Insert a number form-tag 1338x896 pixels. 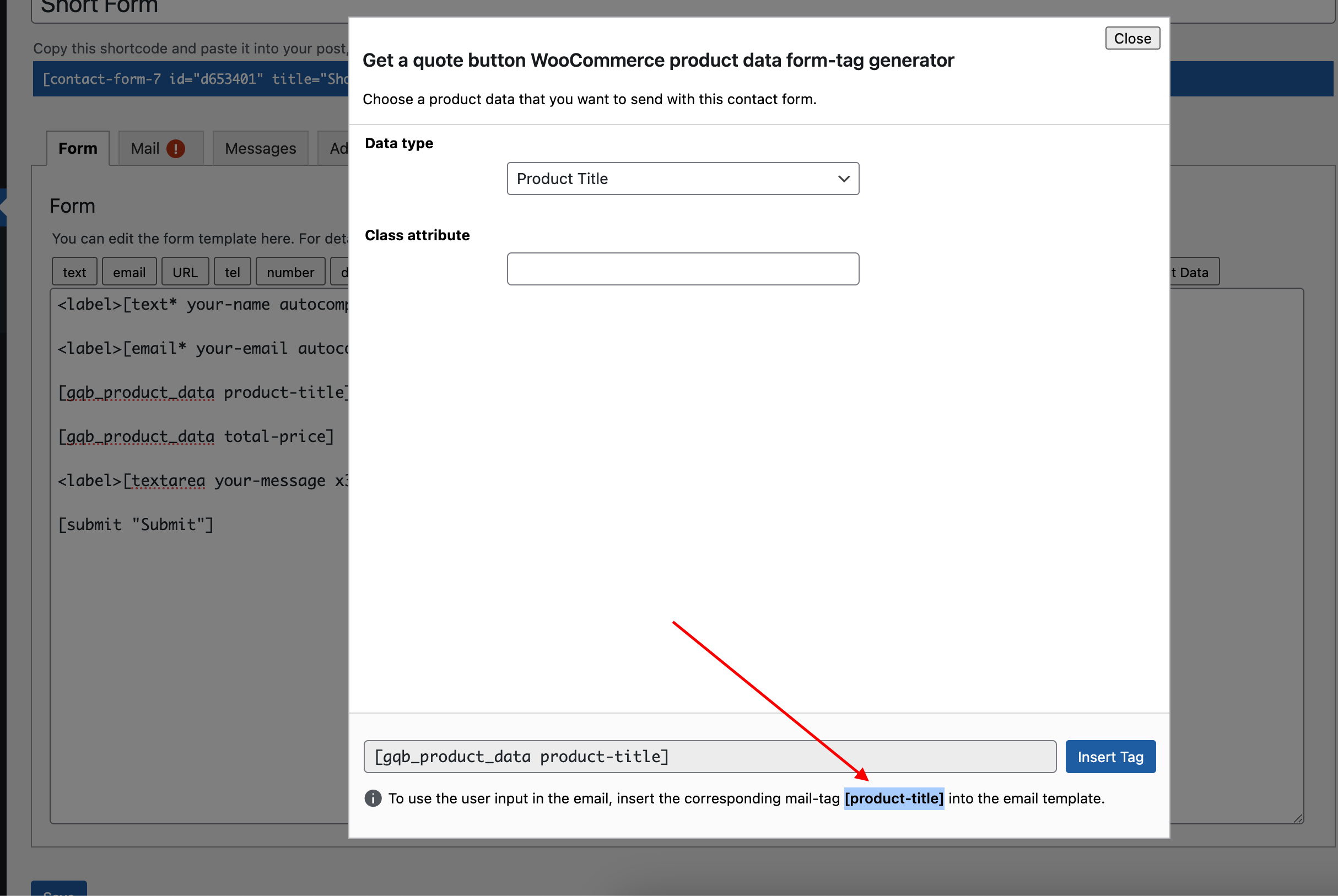tap(290, 272)
